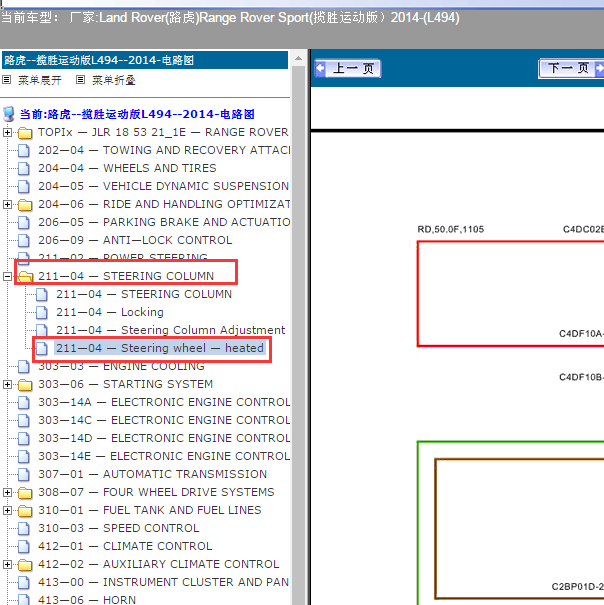
Task: Select 211-04 Steering wheel heated
Action: (x=160, y=348)
